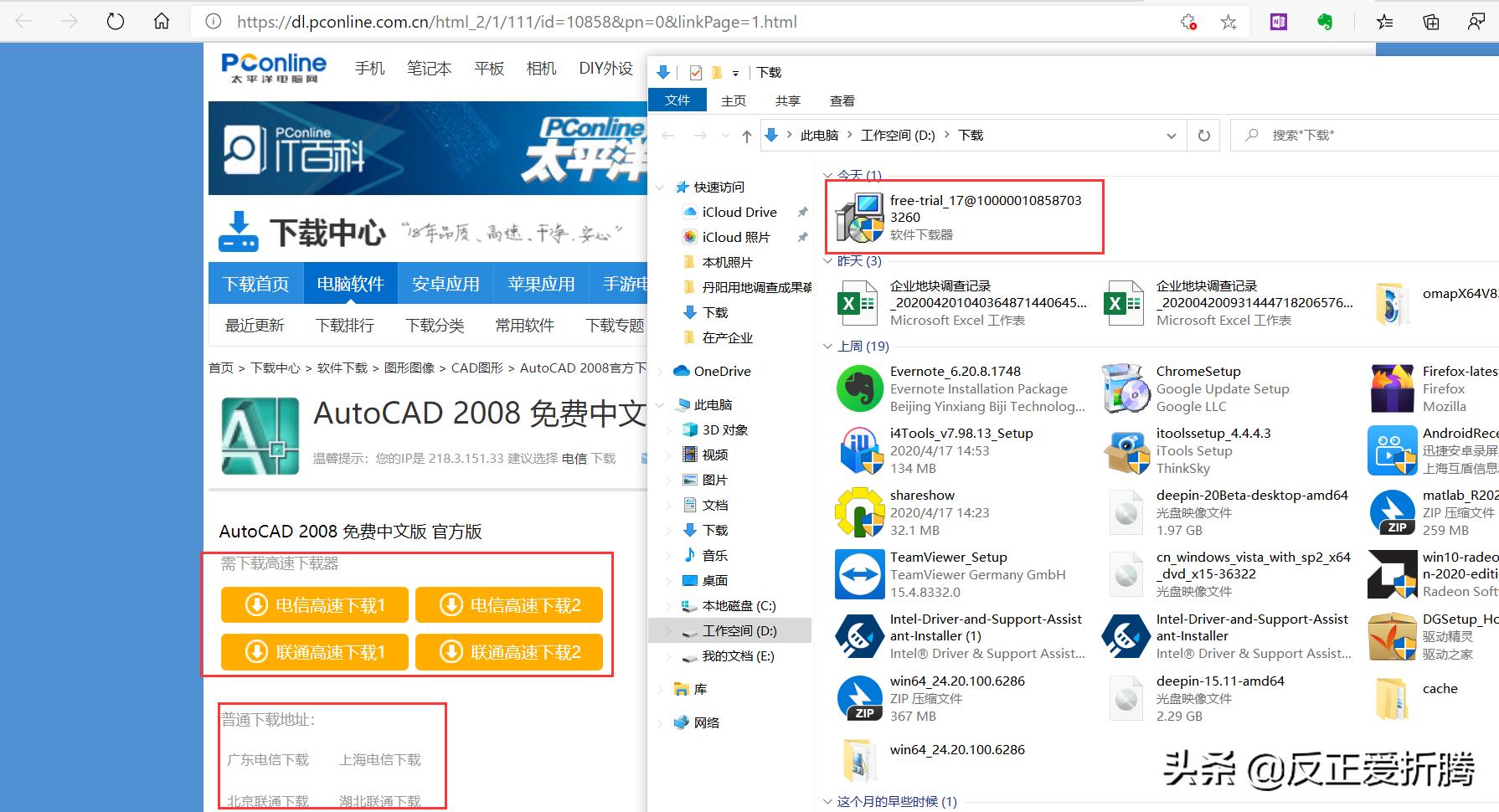Expand OneDrive tree node

tap(661, 372)
